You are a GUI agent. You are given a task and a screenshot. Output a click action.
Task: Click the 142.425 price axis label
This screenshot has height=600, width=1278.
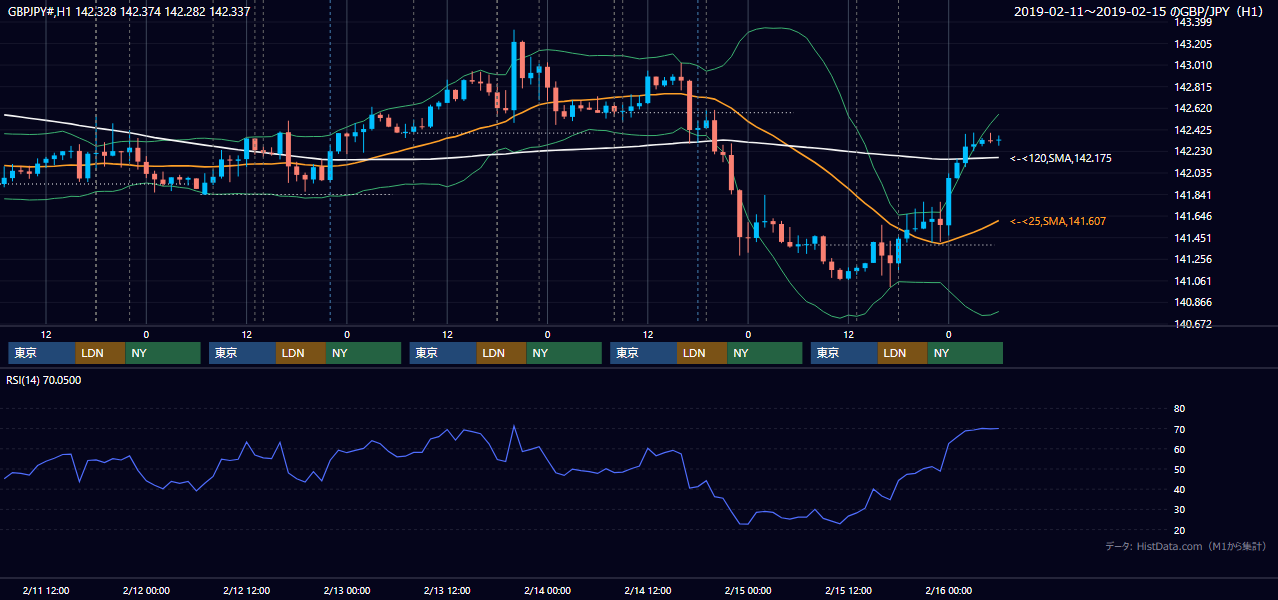click(1192, 130)
